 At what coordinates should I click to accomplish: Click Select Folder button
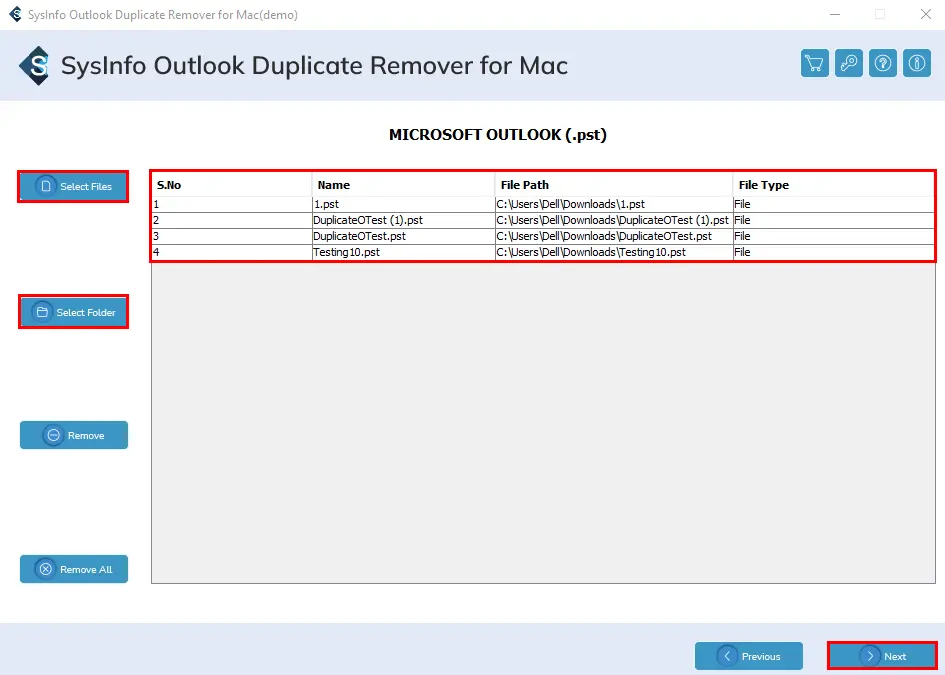[74, 312]
